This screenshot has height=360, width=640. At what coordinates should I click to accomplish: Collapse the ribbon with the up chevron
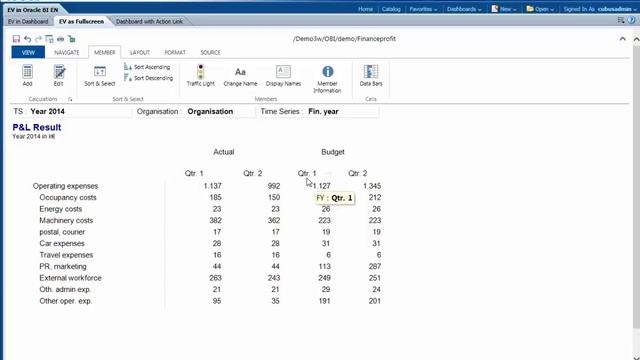(622, 39)
